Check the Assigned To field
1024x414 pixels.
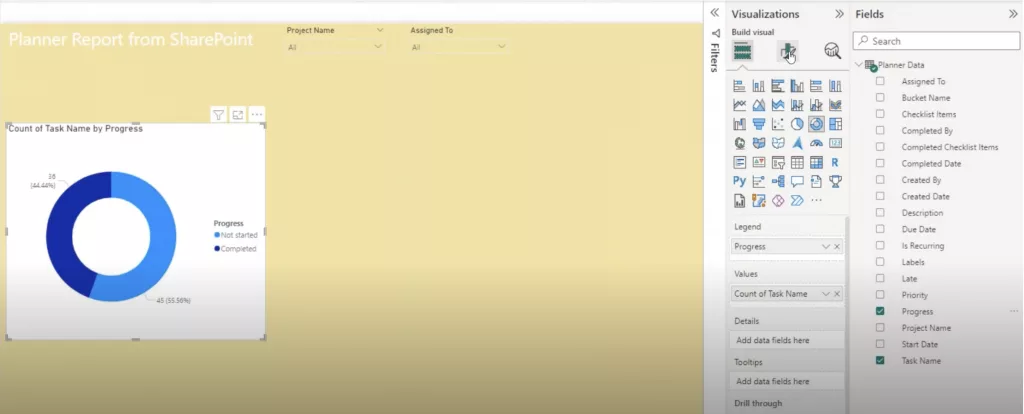880,82
